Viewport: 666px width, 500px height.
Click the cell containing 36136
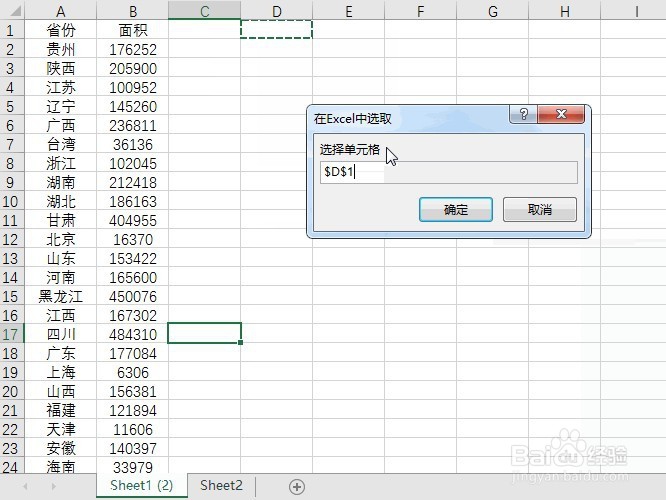133,144
